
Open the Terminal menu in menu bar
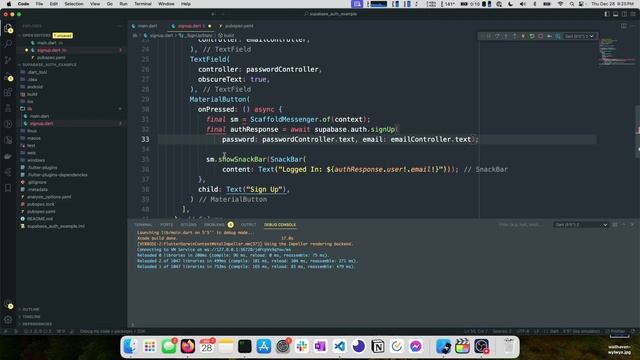[x=143, y=4]
